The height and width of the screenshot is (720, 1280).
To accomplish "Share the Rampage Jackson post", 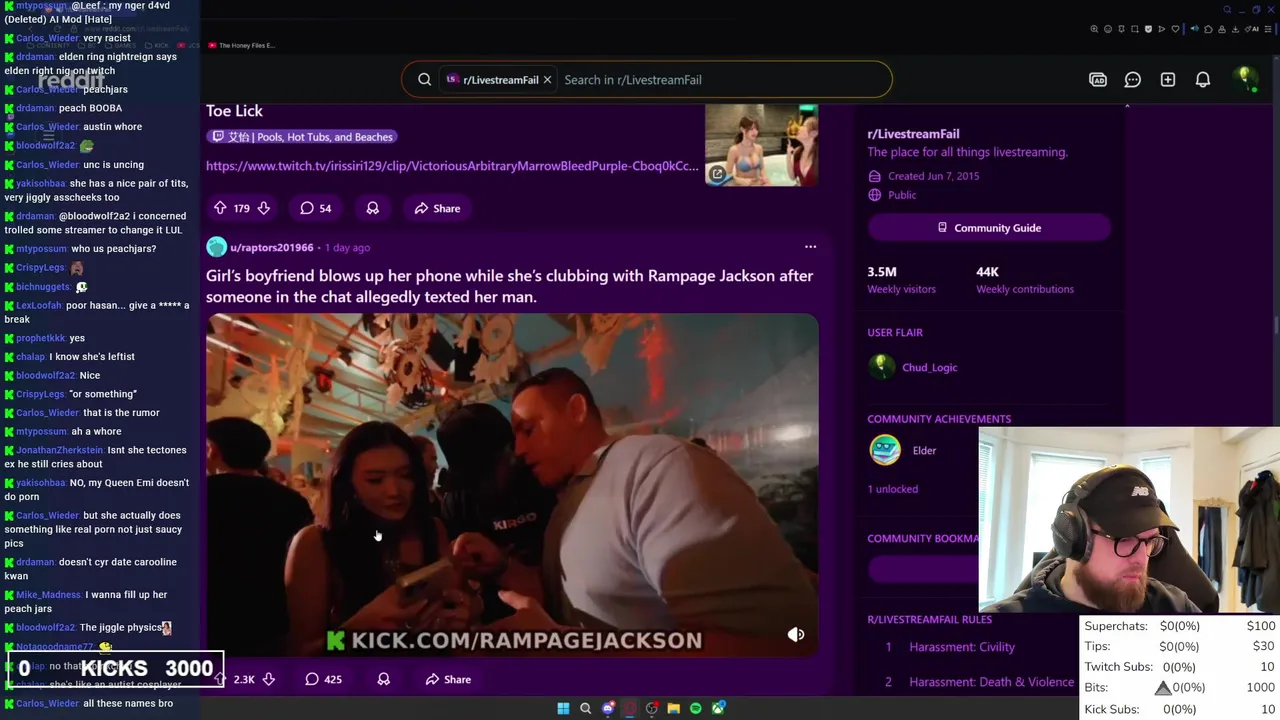I will pyautogui.click(x=448, y=679).
